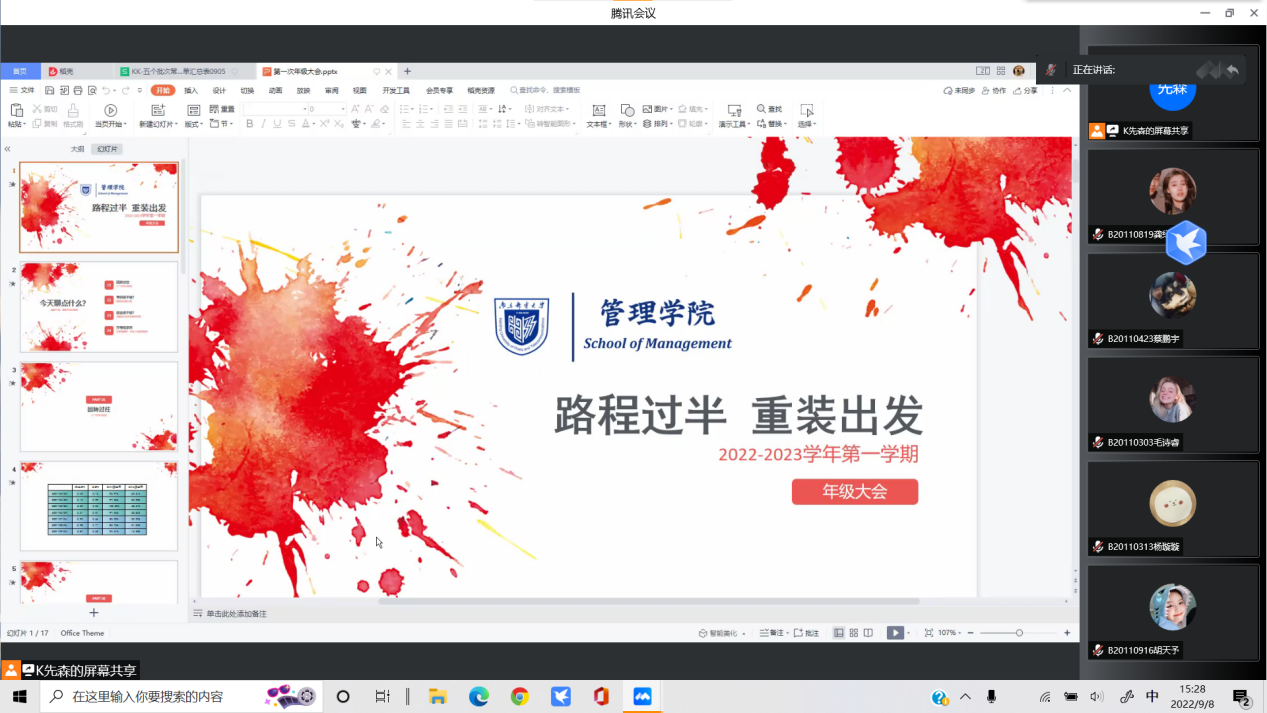
Task: Switch to the Design (设计) ribbon tab
Action: pyautogui.click(x=219, y=90)
